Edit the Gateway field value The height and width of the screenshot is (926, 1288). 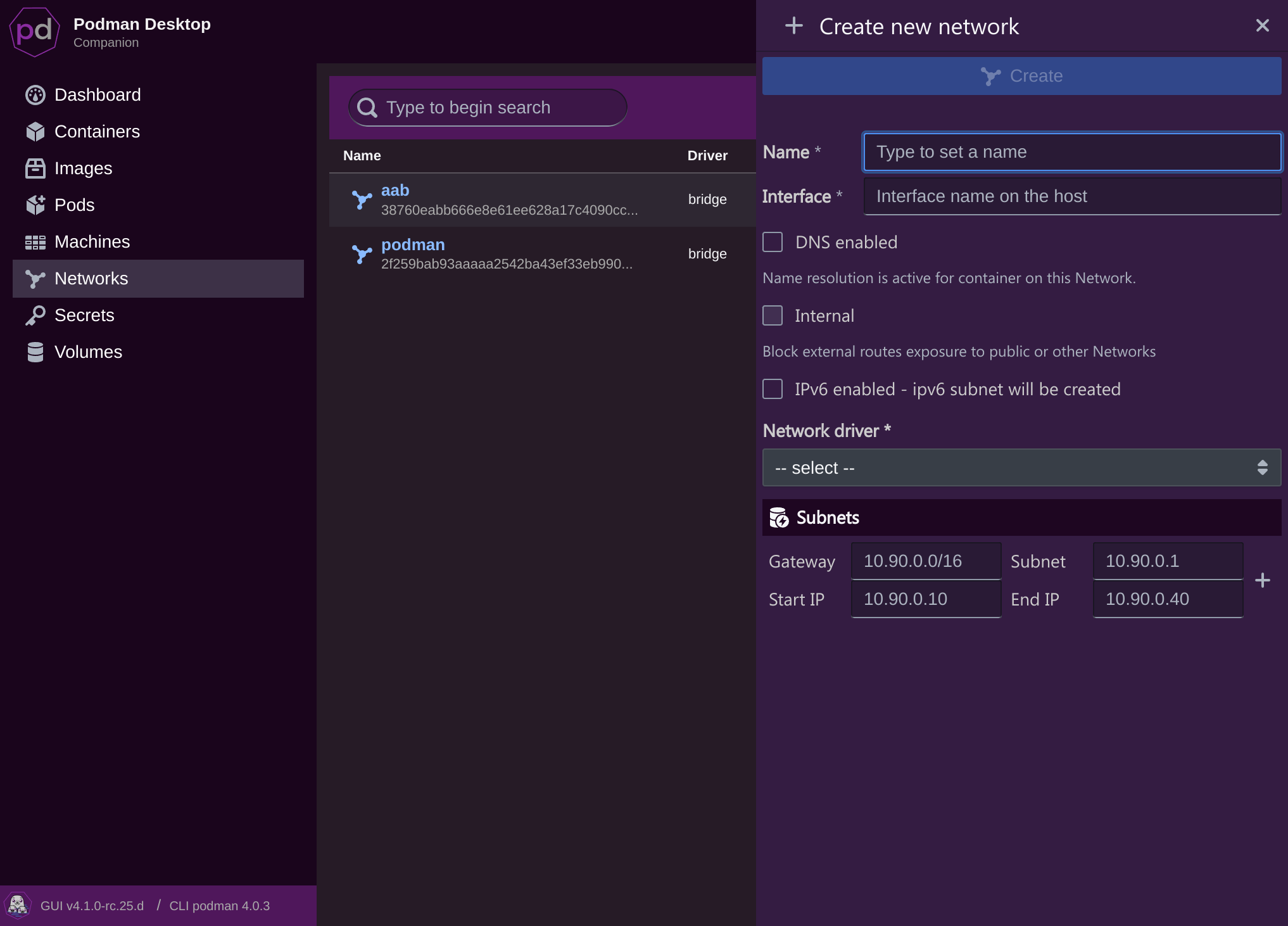tap(925, 561)
